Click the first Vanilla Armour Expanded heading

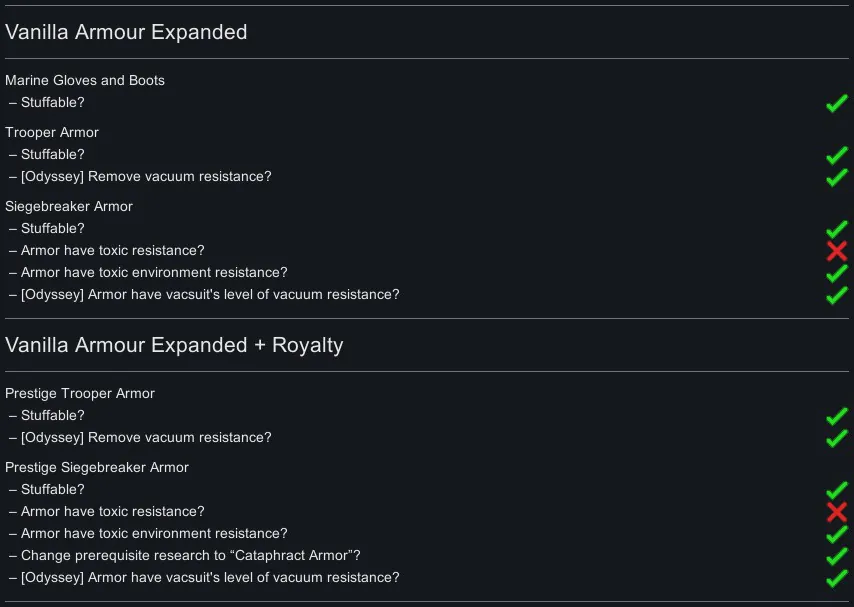pos(126,32)
